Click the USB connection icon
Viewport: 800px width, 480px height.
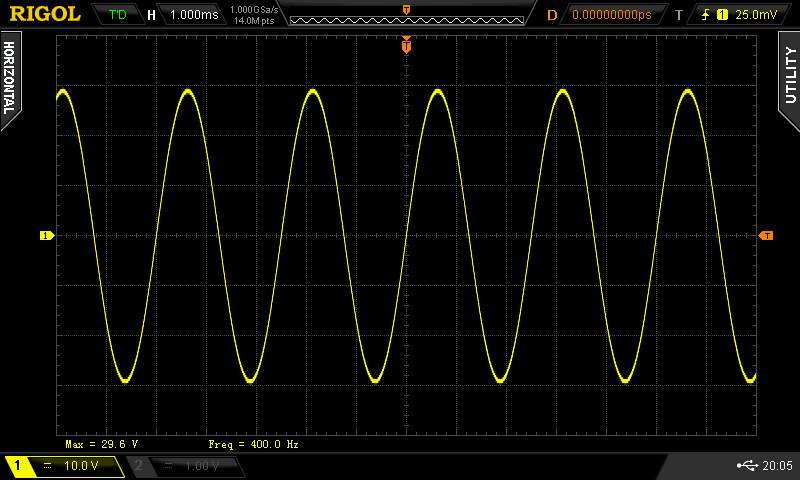(747, 465)
